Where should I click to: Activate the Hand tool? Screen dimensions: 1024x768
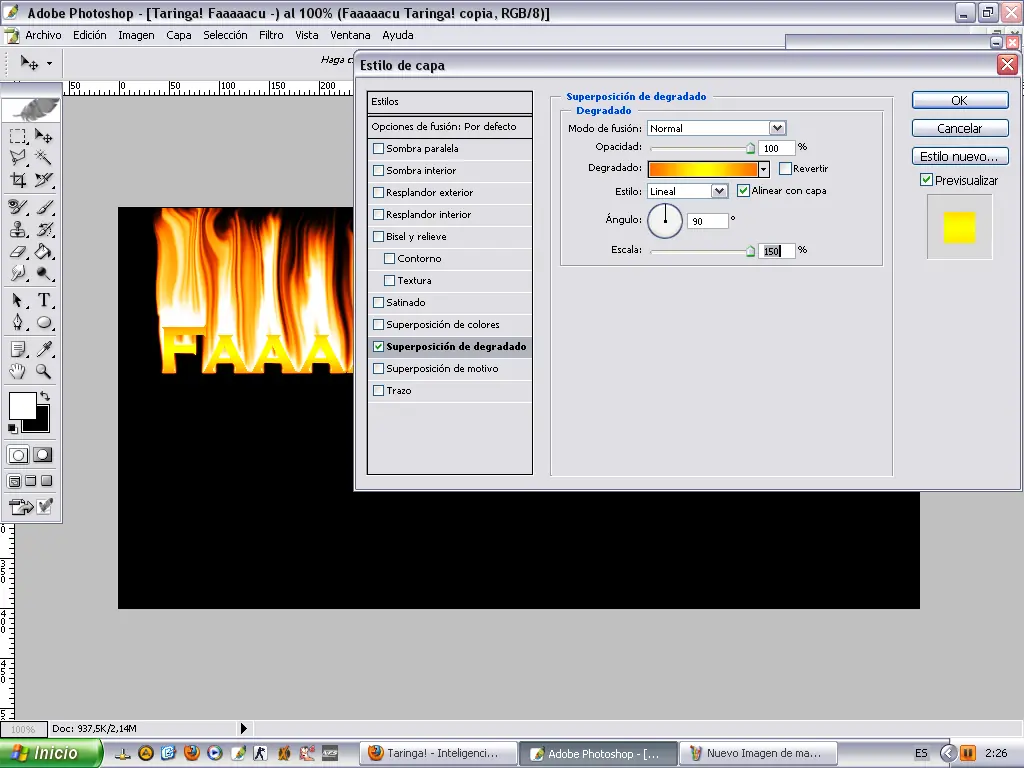18,372
